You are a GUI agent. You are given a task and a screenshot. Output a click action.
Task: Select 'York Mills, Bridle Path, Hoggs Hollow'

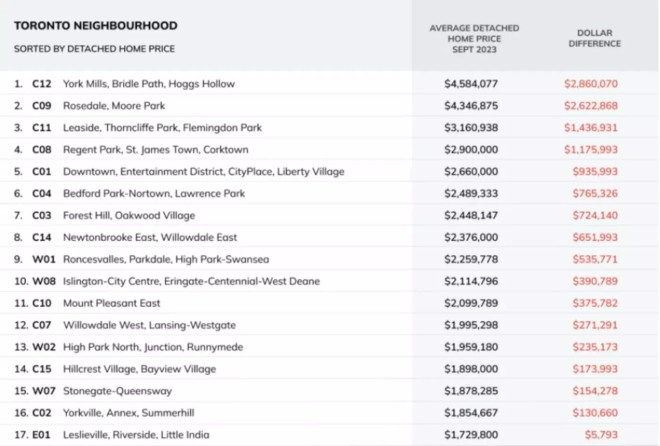149,84
